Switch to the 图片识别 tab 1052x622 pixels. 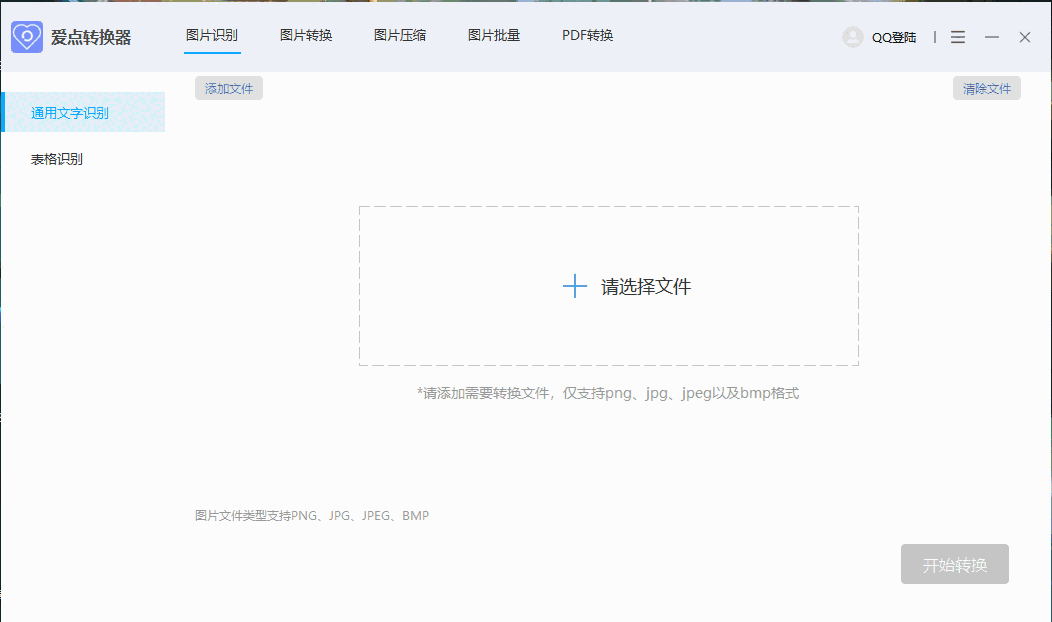[x=212, y=36]
